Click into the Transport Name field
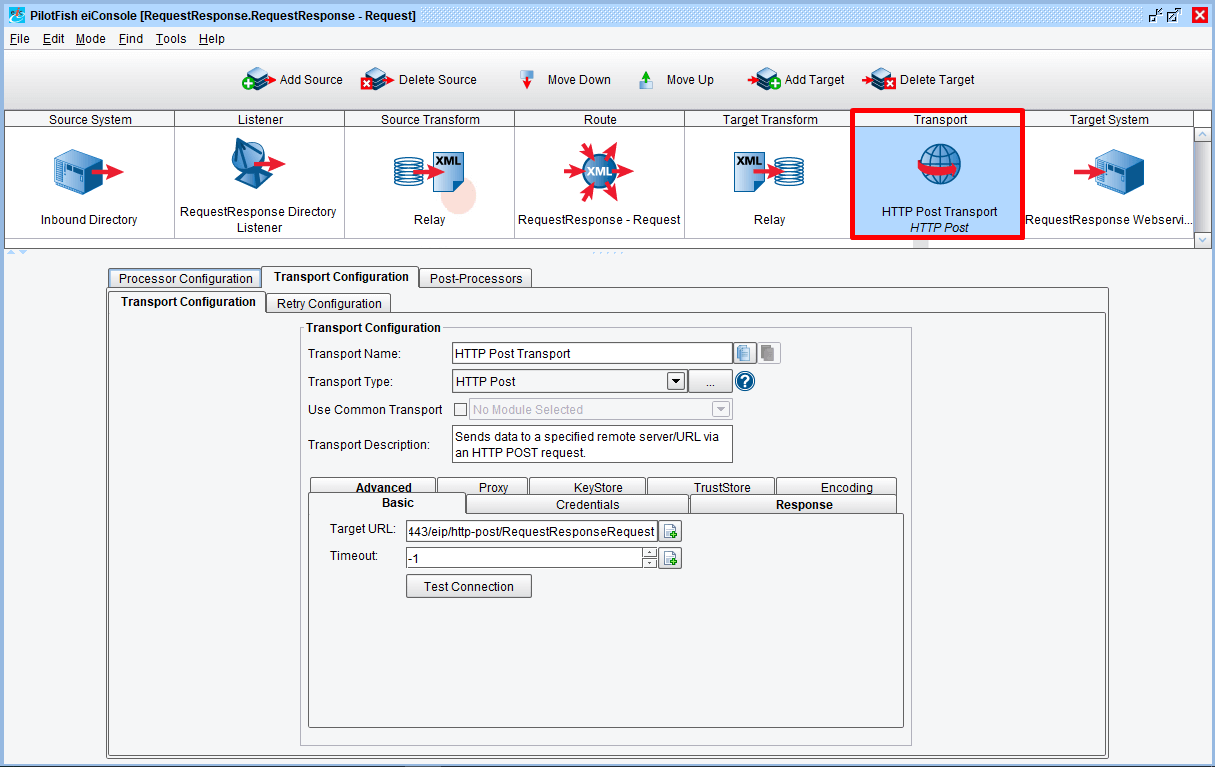The width and height of the screenshot is (1215, 767). coord(592,353)
